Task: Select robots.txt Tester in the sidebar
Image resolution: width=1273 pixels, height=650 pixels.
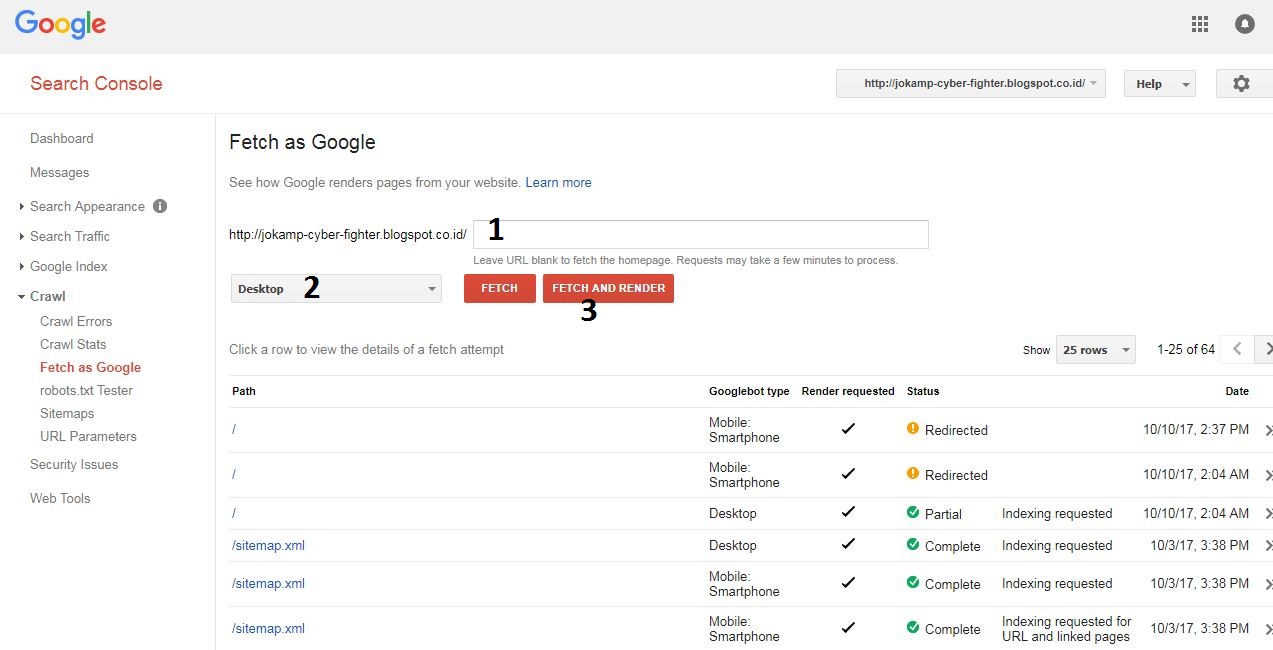Action: pos(86,390)
